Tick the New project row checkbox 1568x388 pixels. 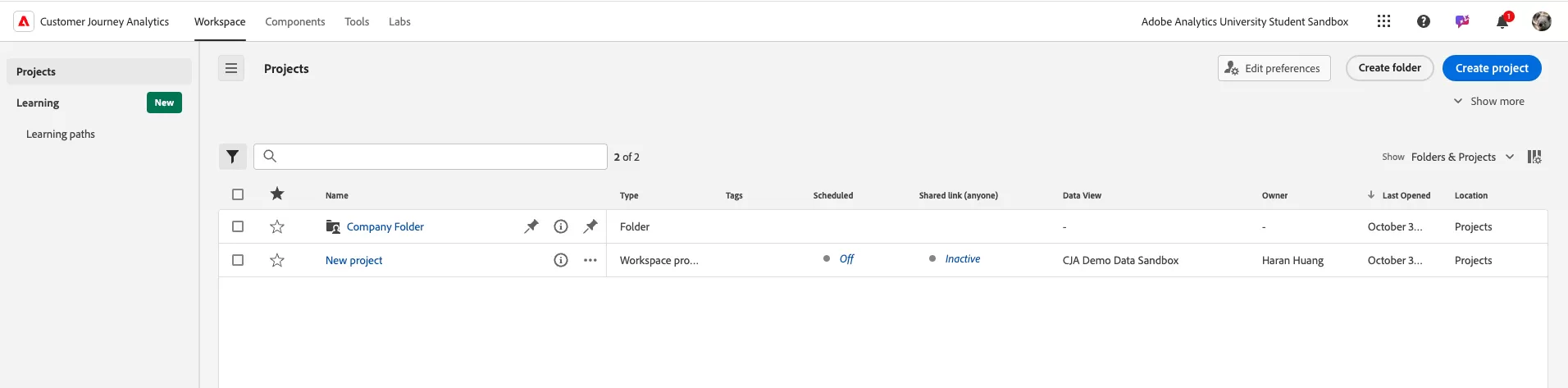click(x=238, y=260)
